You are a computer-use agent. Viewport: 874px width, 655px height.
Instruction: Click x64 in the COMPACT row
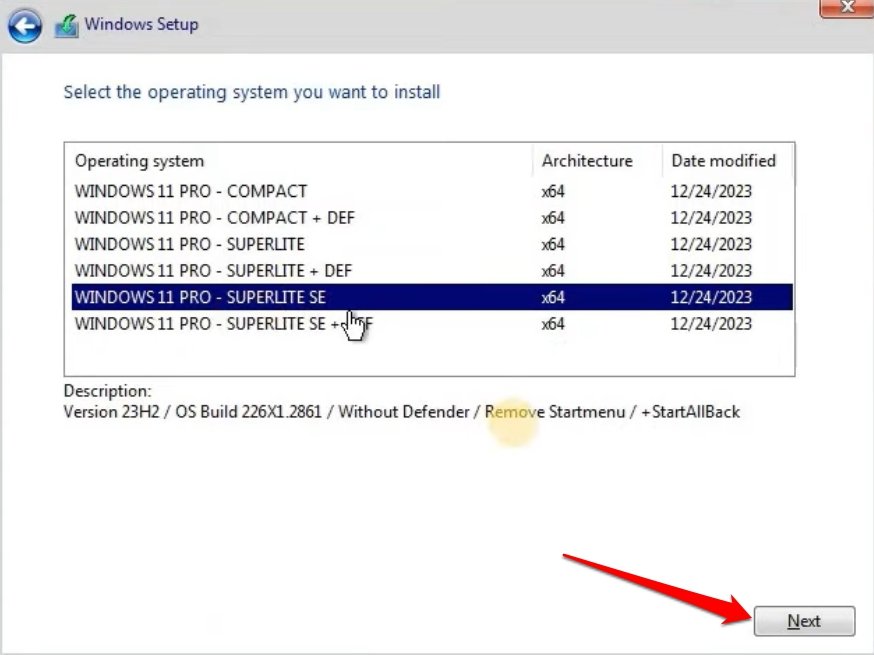point(553,191)
